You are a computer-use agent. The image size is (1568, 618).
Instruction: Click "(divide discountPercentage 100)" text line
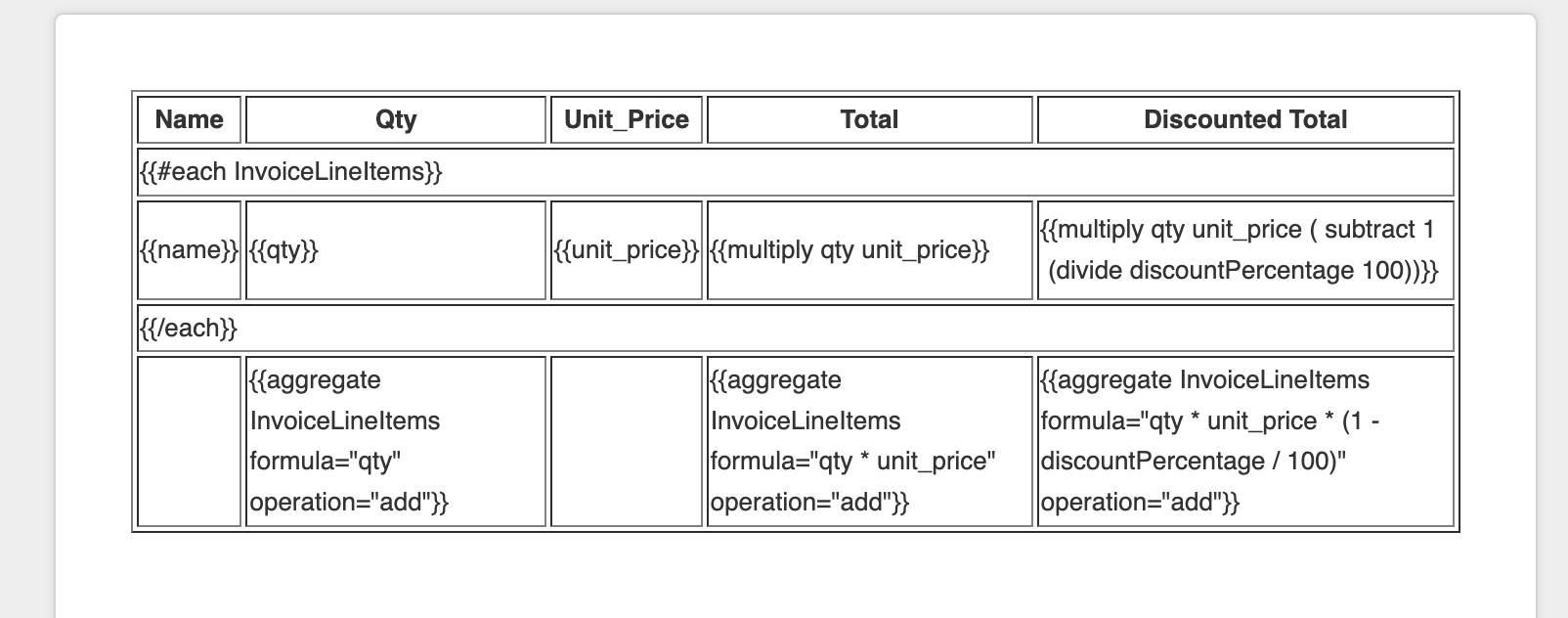(1242, 271)
